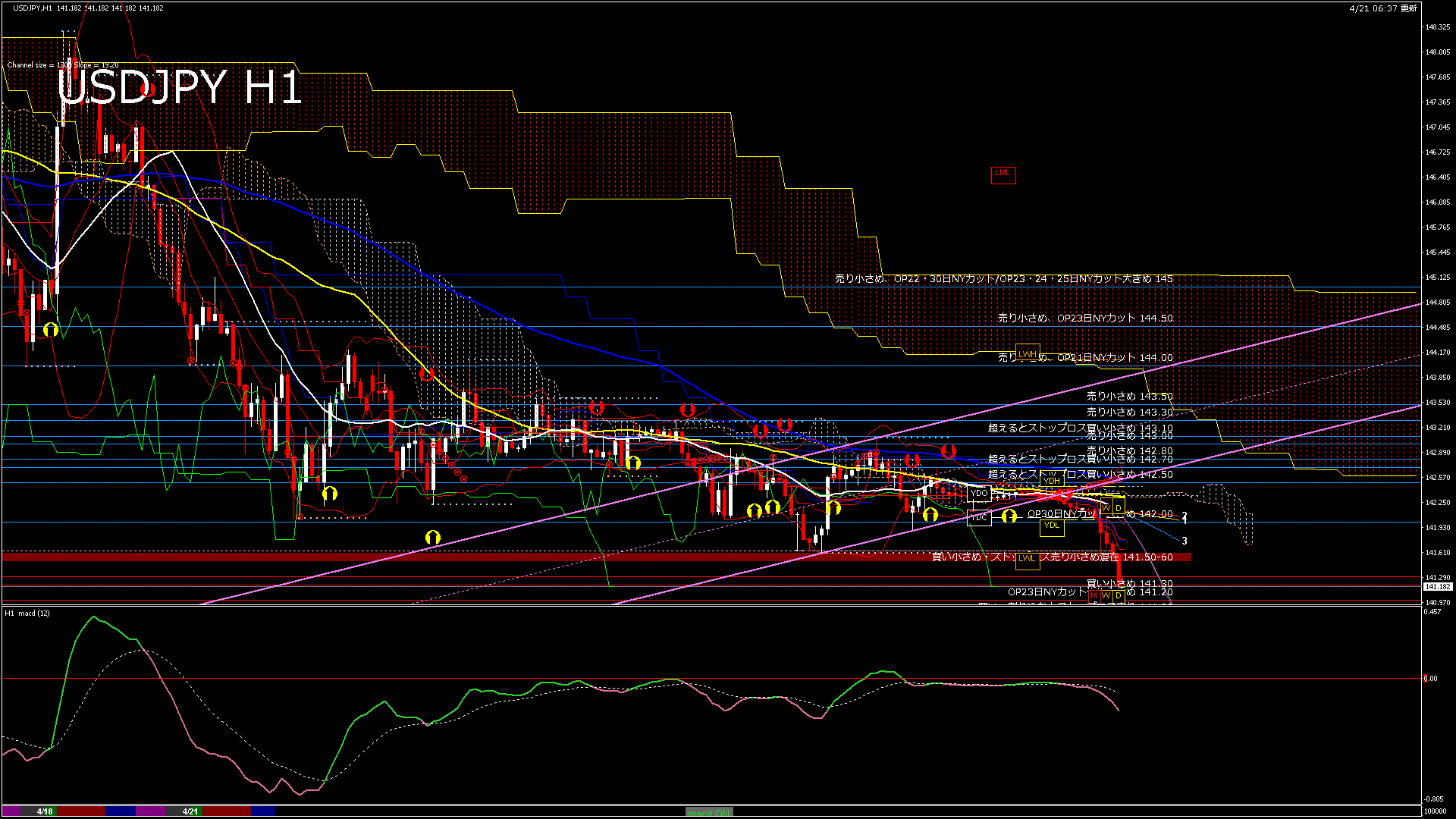Click the blue session segment after 4/21
1456x819 pixels.
click(x=263, y=811)
